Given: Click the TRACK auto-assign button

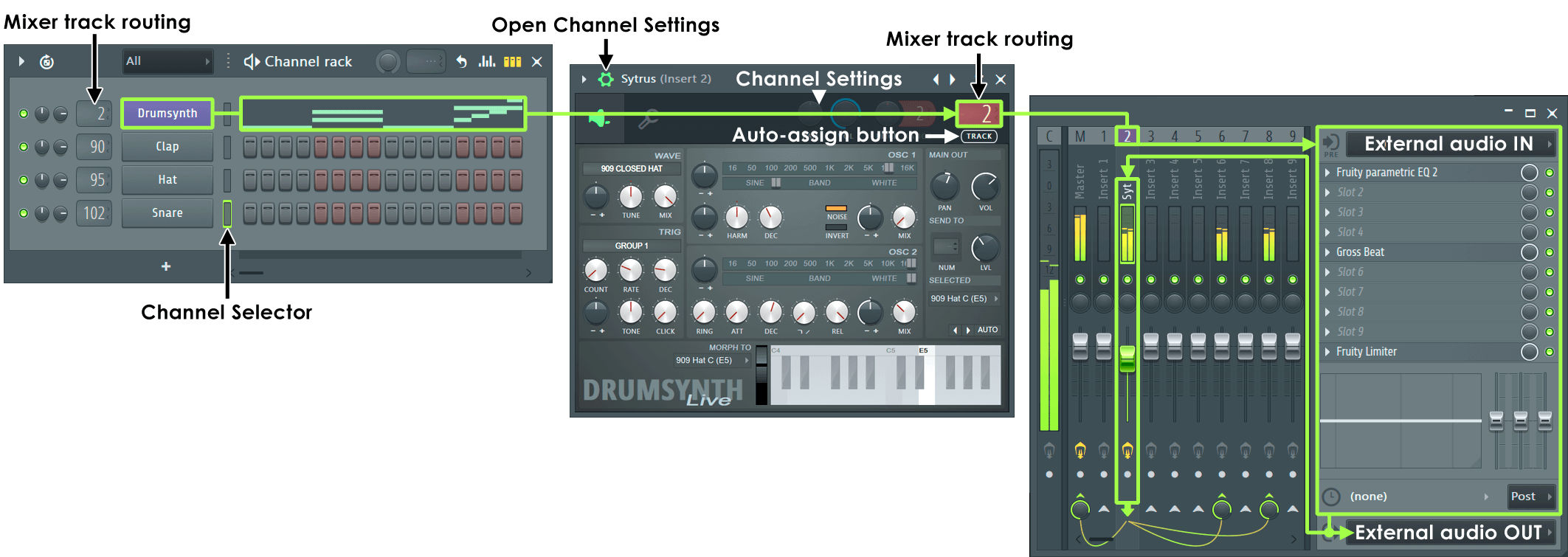Looking at the screenshot, I should coord(979,136).
